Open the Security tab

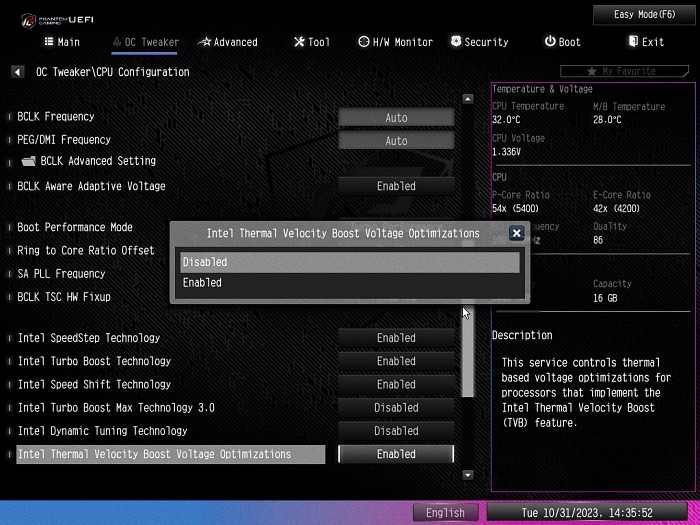(x=479, y=42)
